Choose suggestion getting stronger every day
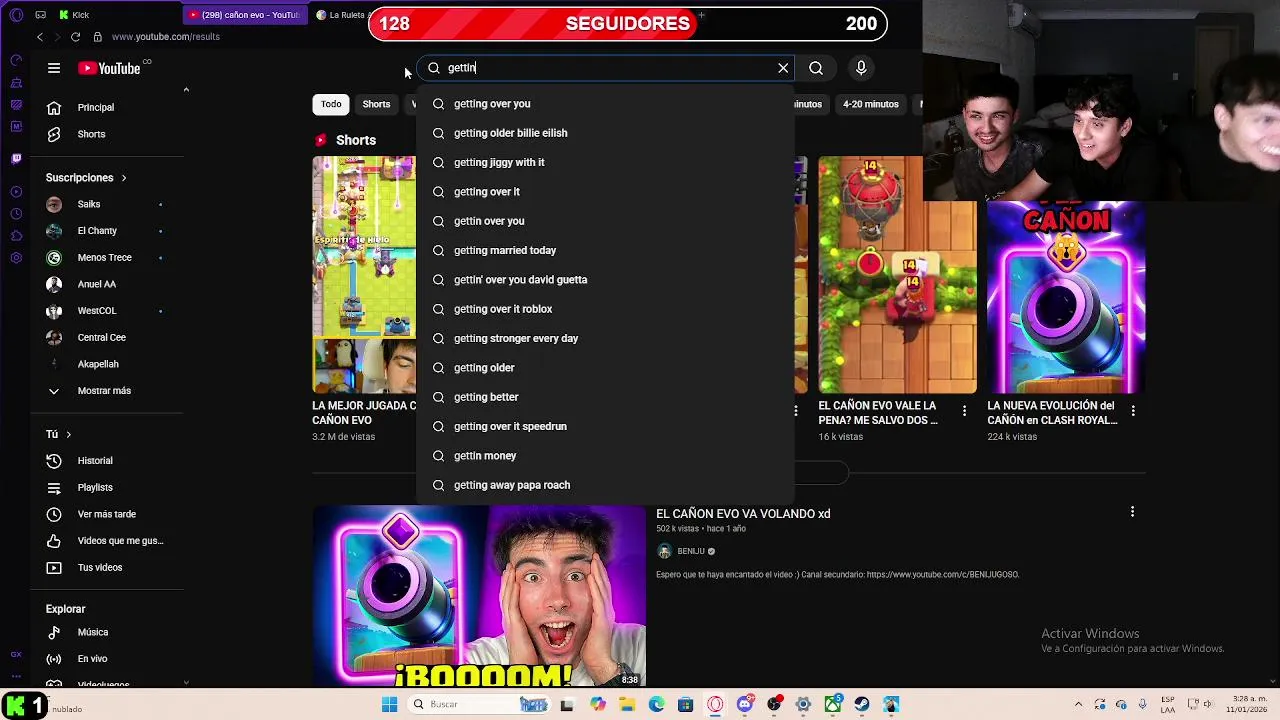The image size is (1280, 720). [x=606, y=338]
